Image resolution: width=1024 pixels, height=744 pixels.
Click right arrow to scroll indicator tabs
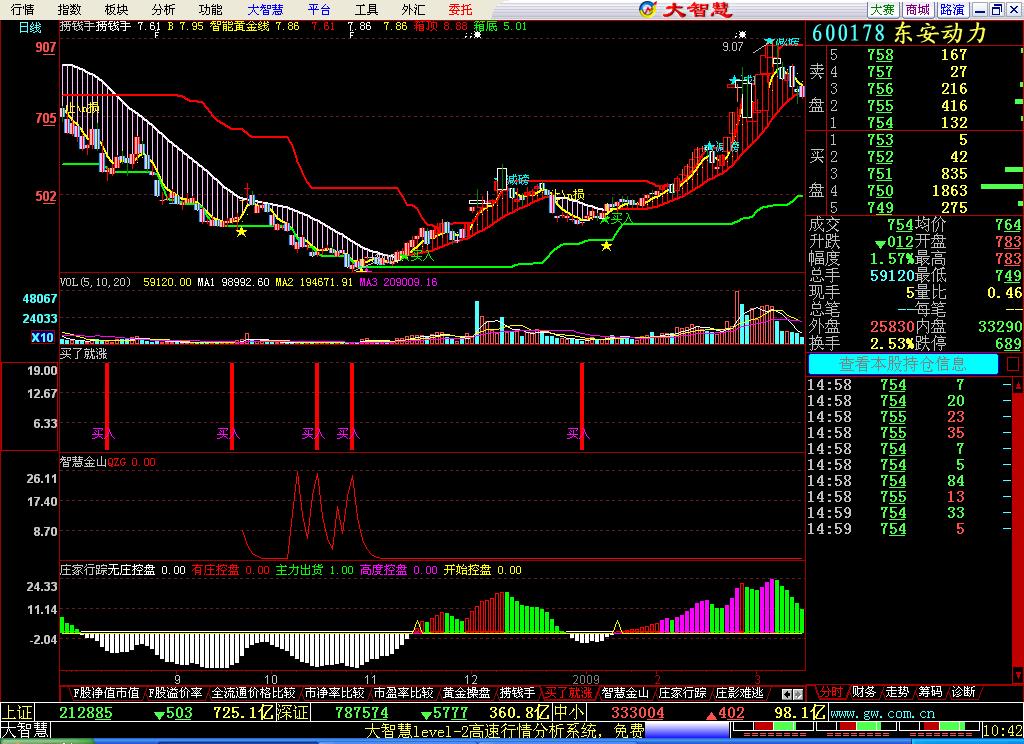click(798, 694)
